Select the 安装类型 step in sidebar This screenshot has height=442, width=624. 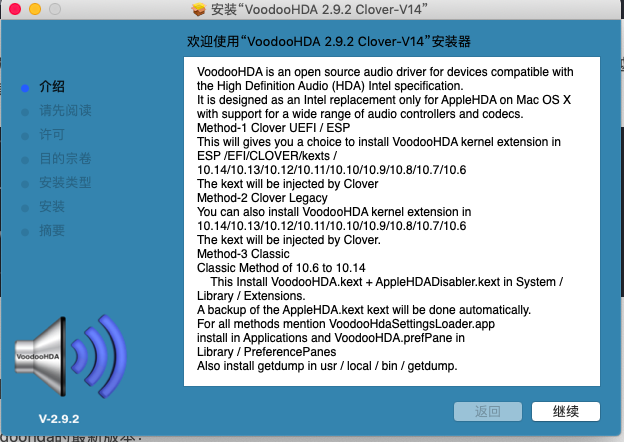coord(65,183)
